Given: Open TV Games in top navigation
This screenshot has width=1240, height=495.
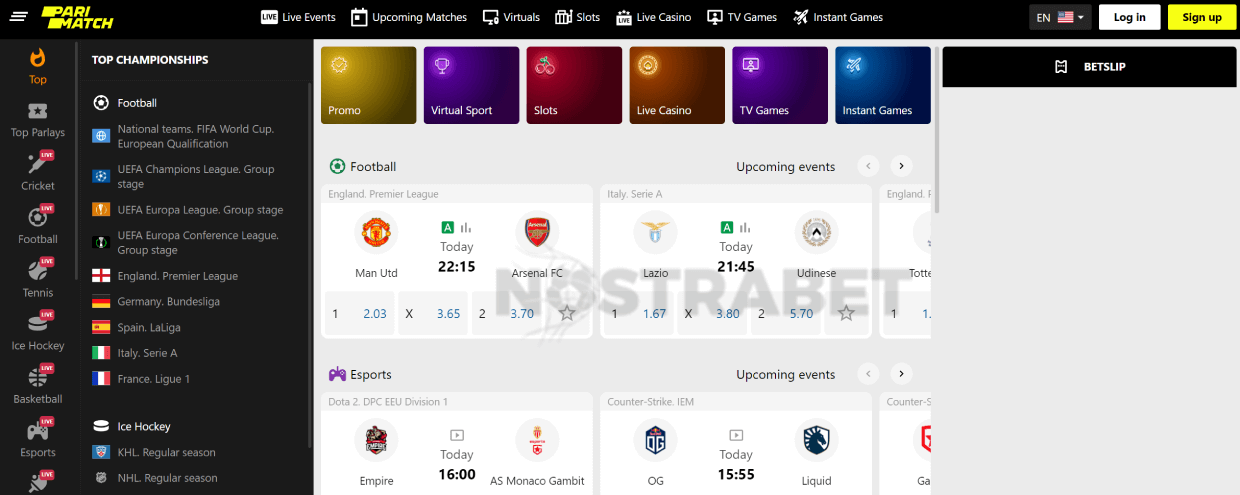Looking at the screenshot, I should tap(742, 17).
